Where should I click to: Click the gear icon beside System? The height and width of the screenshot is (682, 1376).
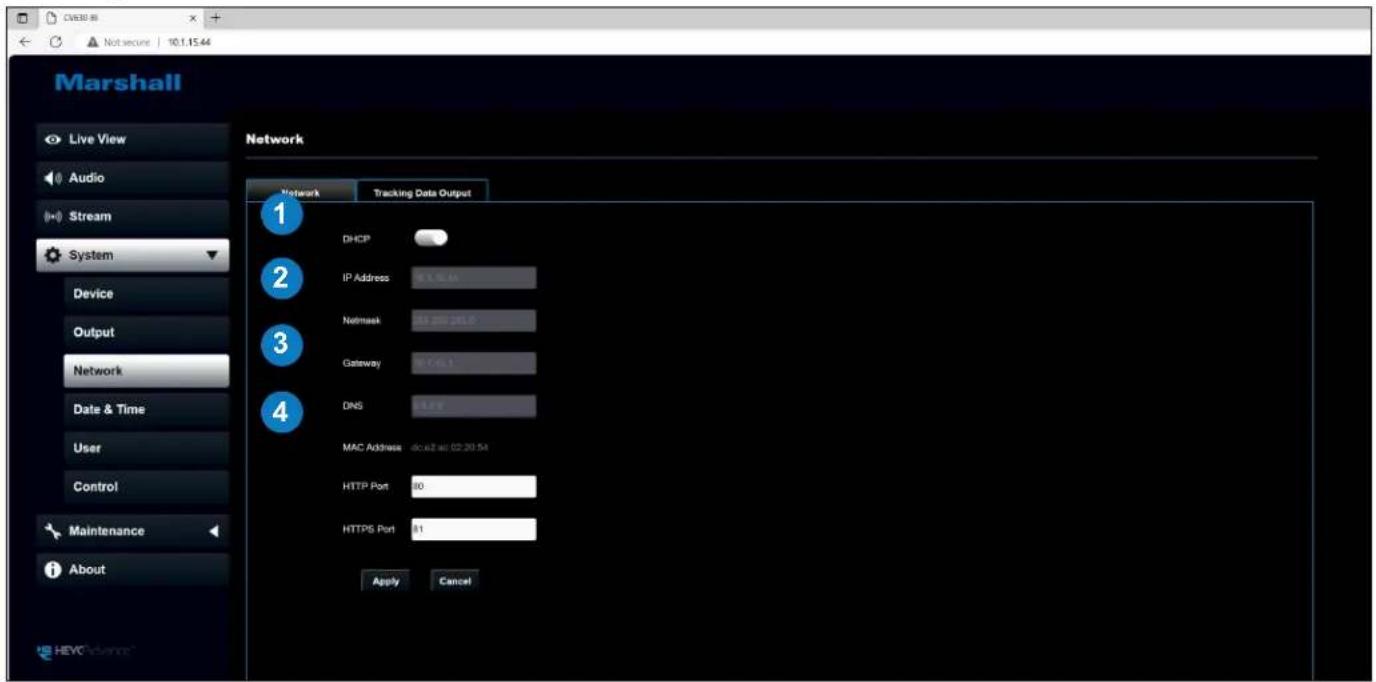[x=52, y=255]
